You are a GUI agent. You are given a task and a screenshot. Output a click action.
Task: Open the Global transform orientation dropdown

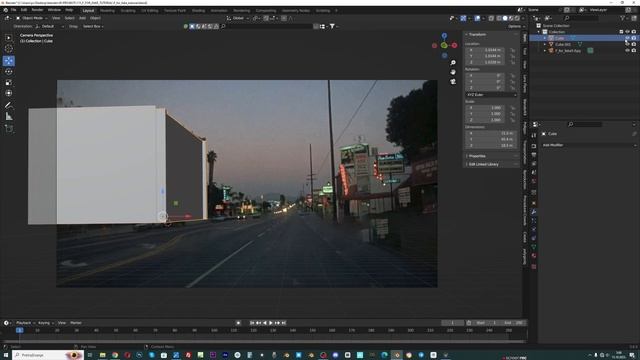[238, 18]
